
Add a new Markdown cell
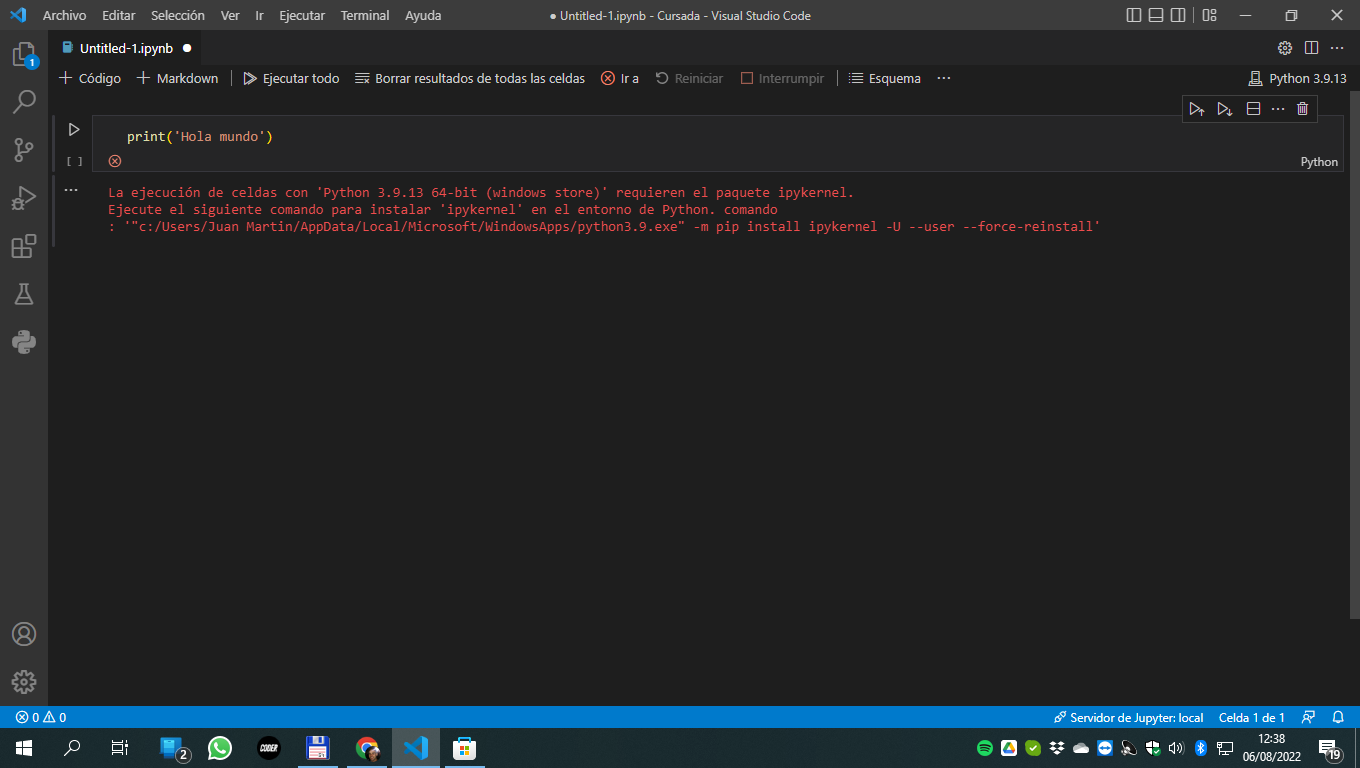point(177,78)
